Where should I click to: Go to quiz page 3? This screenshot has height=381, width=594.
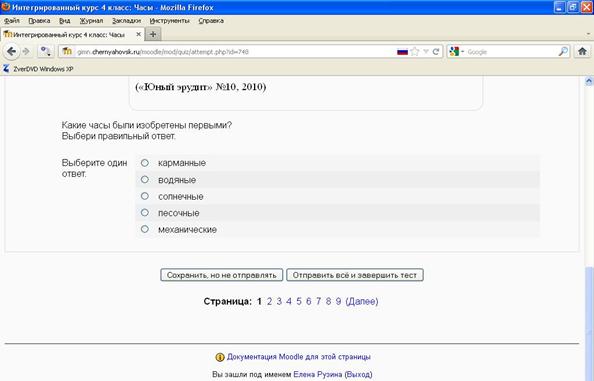click(279, 301)
